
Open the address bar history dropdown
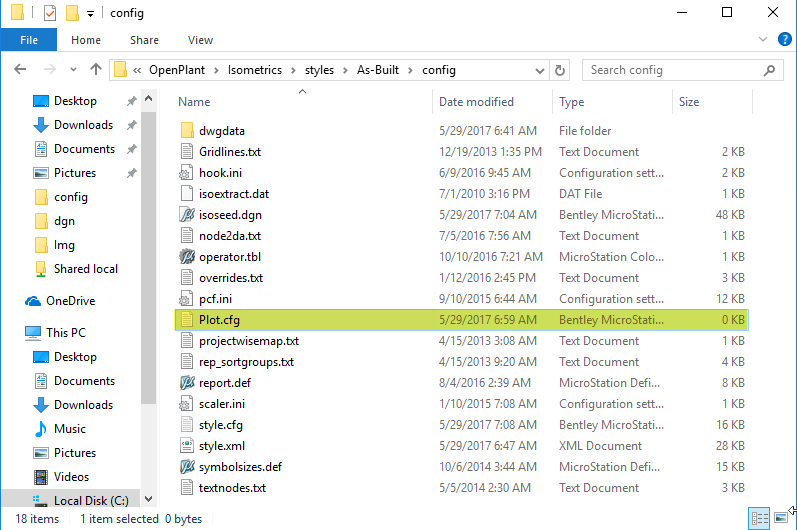[540, 71]
